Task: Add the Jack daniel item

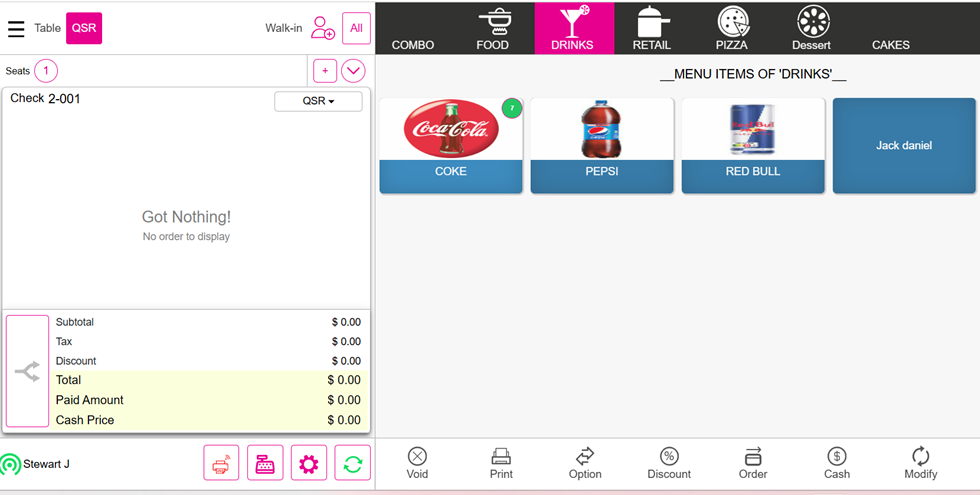Action: [x=903, y=146]
